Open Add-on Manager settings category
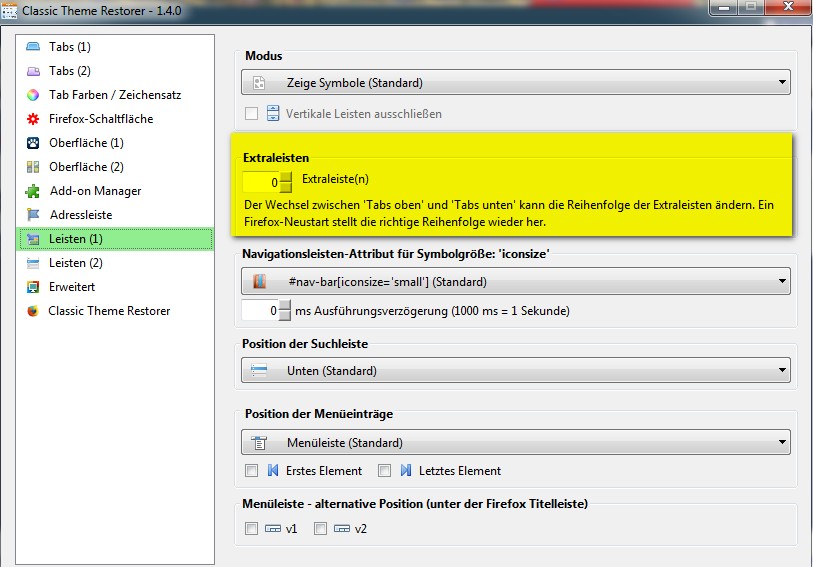Image resolution: width=813 pixels, height=567 pixels. pos(115,191)
